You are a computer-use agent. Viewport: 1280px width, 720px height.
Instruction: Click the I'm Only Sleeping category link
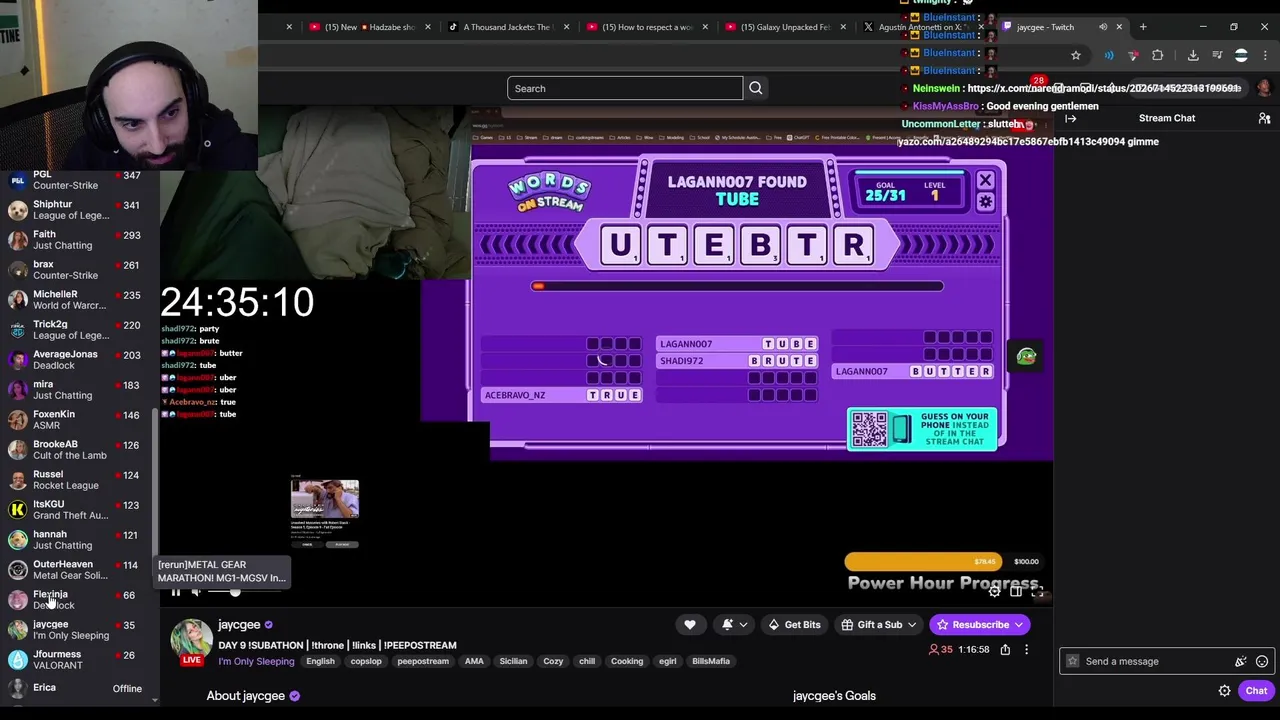coord(256,661)
